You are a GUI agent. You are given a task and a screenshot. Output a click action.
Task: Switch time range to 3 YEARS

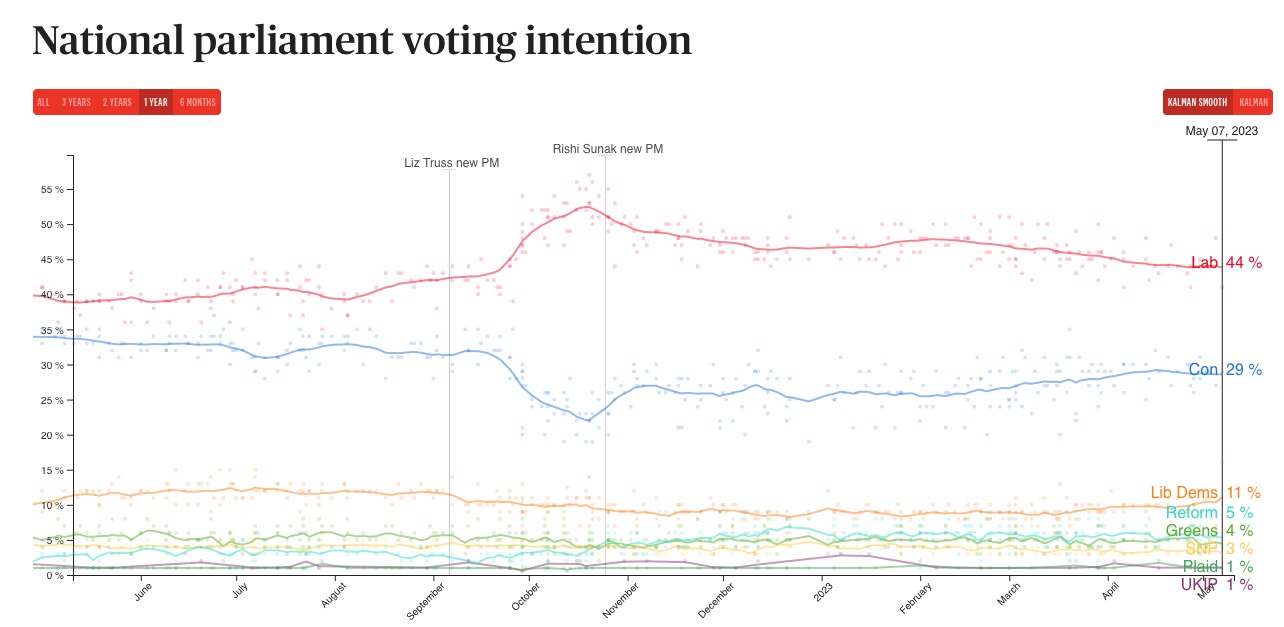pos(76,102)
